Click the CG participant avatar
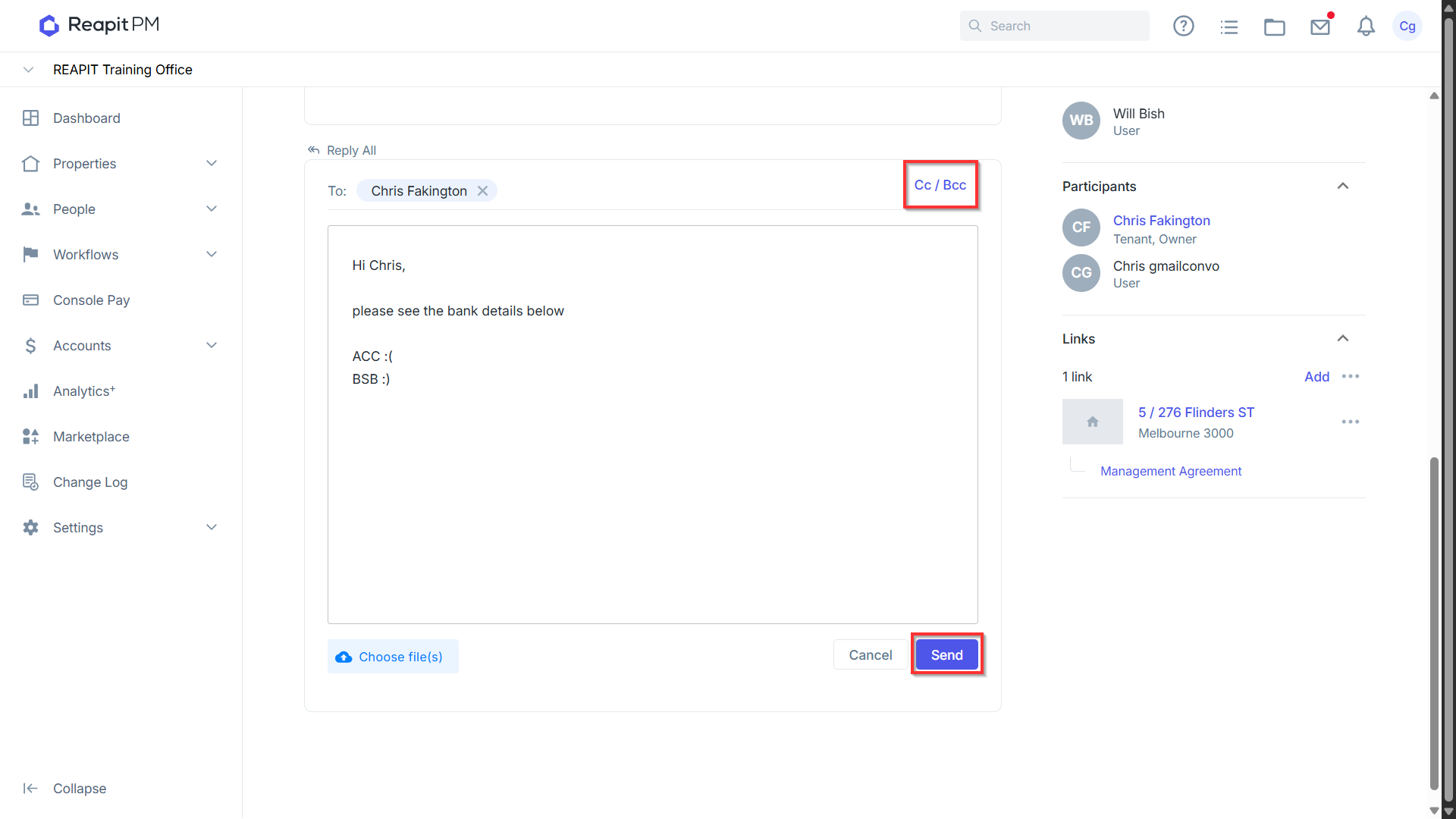Image resolution: width=1456 pixels, height=819 pixels. [x=1081, y=273]
